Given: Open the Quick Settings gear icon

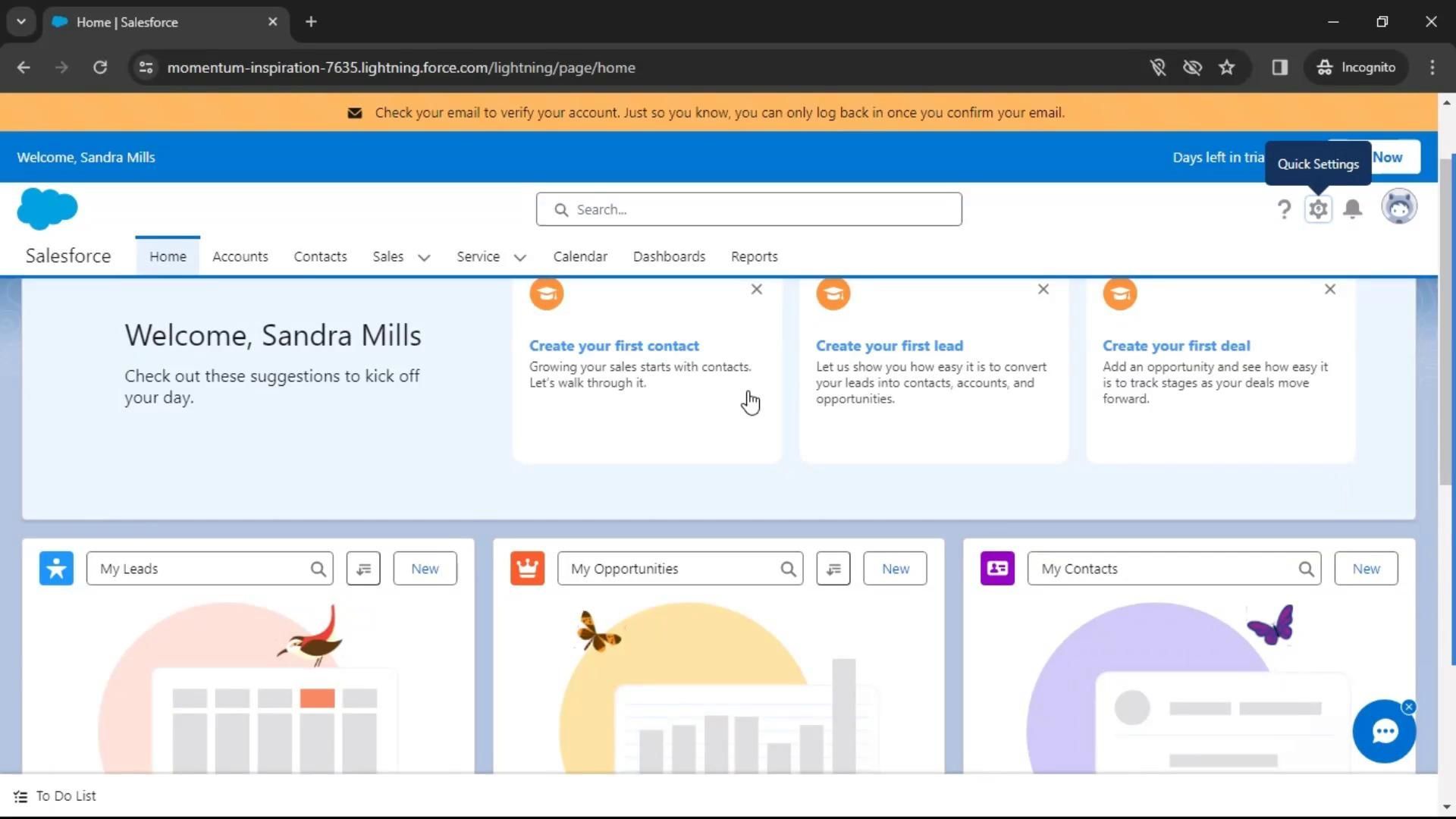Looking at the screenshot, I should 1318,209.
